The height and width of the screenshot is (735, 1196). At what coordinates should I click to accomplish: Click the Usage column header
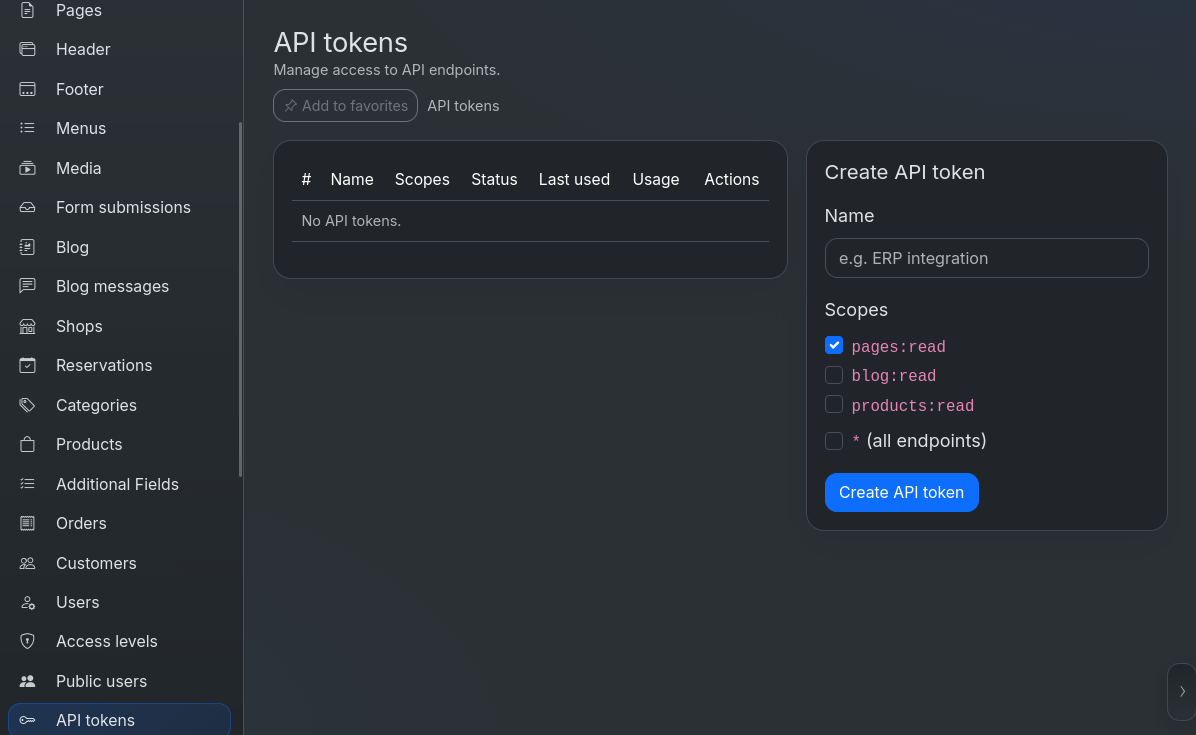tap(656, 179)
